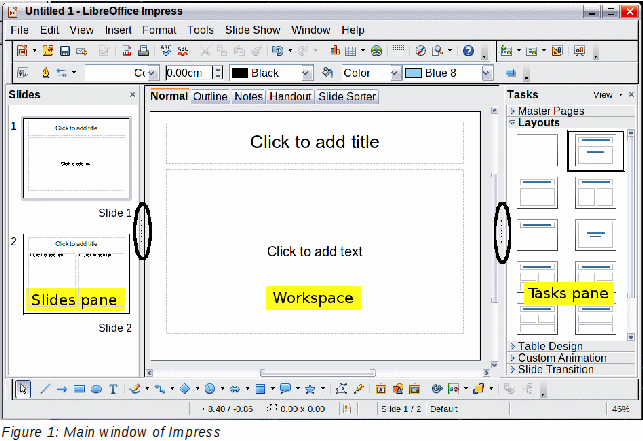
Task: Toggle AutoSpellcheck in the toolbar
Action: click(182, 51)
